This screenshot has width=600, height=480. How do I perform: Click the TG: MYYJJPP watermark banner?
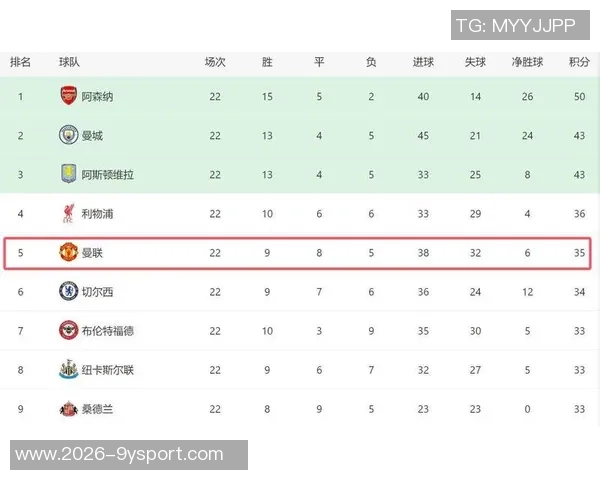pyautogui.click(x=515, y=25)
